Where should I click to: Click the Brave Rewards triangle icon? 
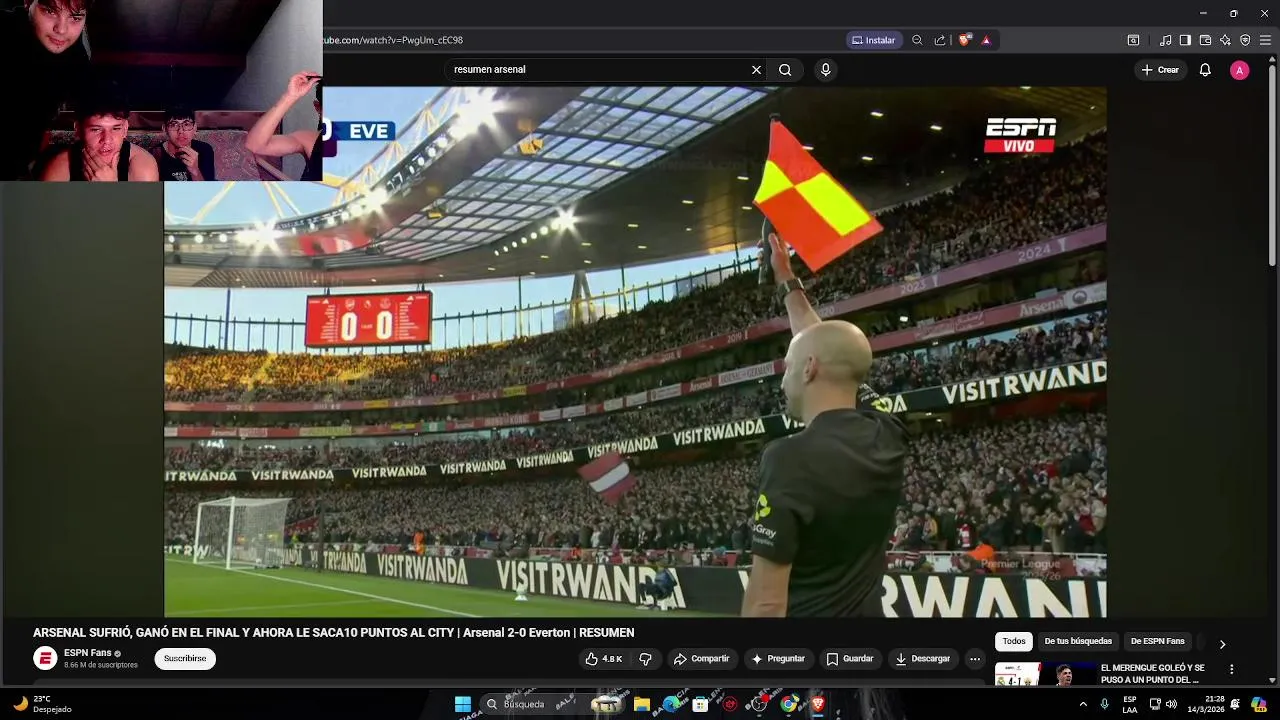click(x=986, y=40)
